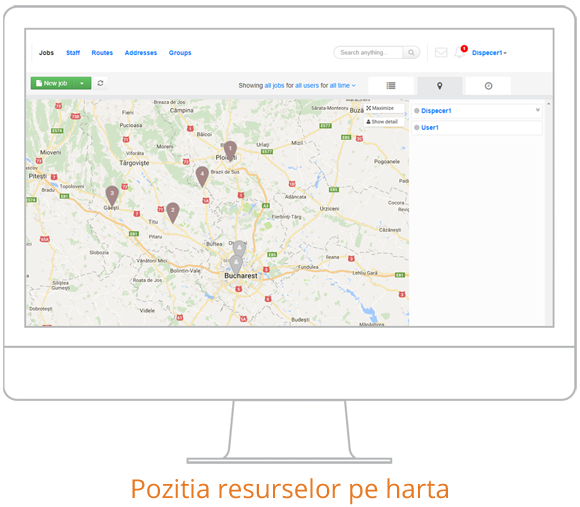Click job marker 3 near Gaesti
Screen dimensions: 580x507
click(x=112, y=196)
